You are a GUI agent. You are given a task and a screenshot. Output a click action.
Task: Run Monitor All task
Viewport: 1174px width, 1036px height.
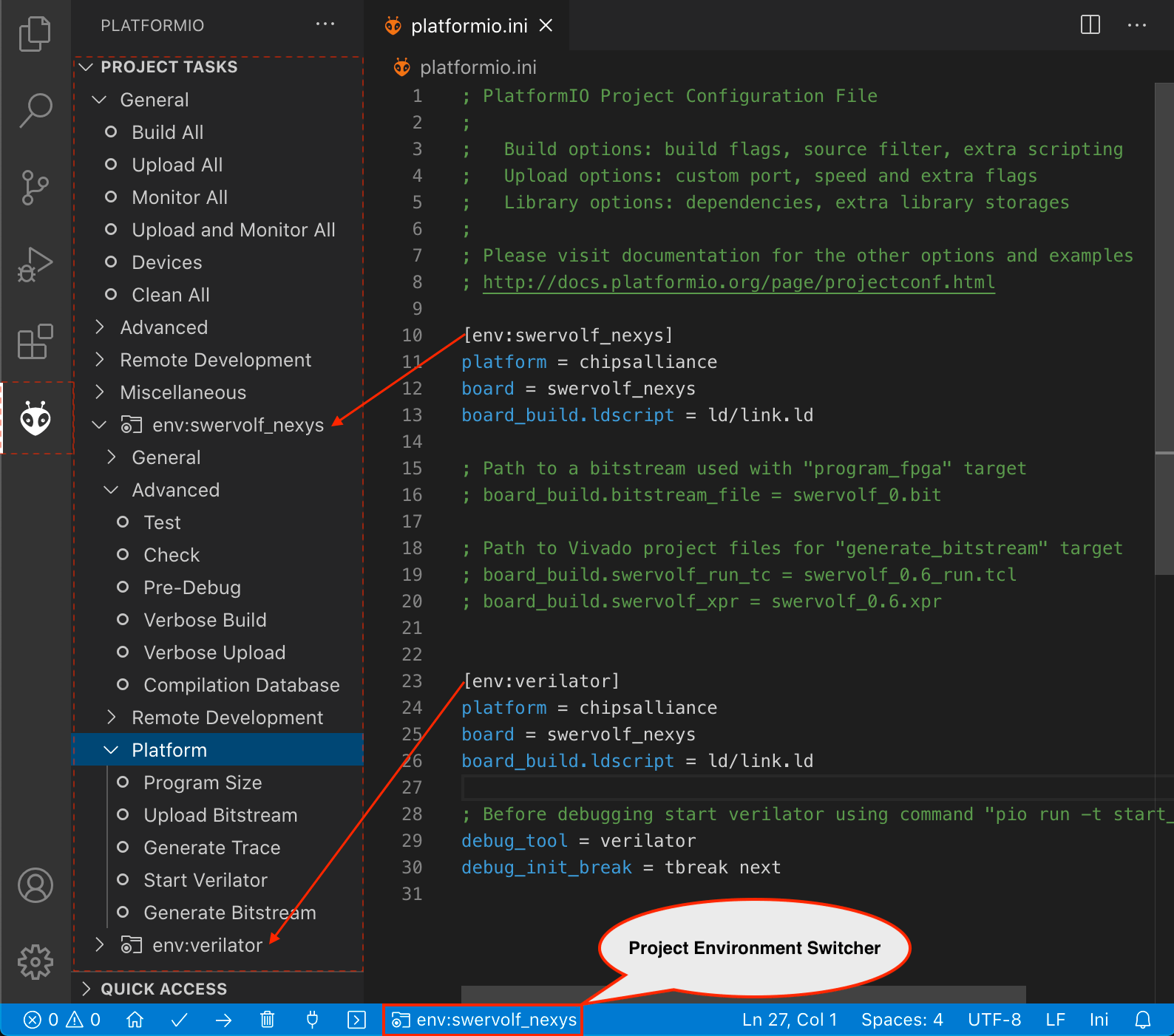coord(218,197)
